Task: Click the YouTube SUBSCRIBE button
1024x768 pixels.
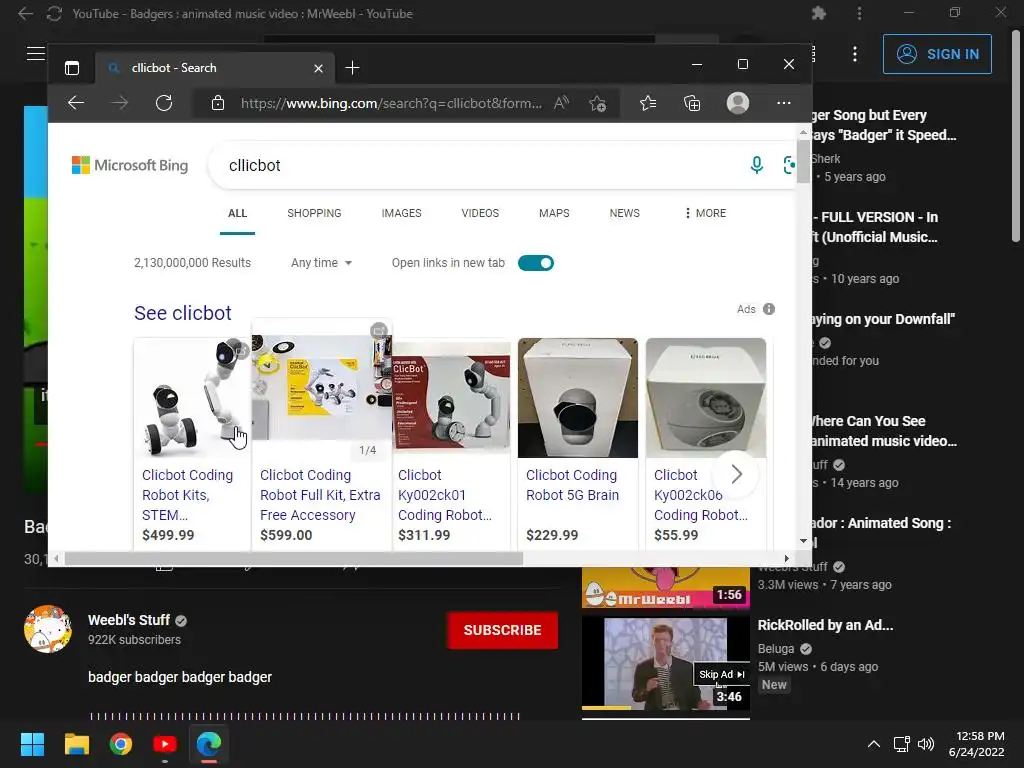Action: [502, 630]
